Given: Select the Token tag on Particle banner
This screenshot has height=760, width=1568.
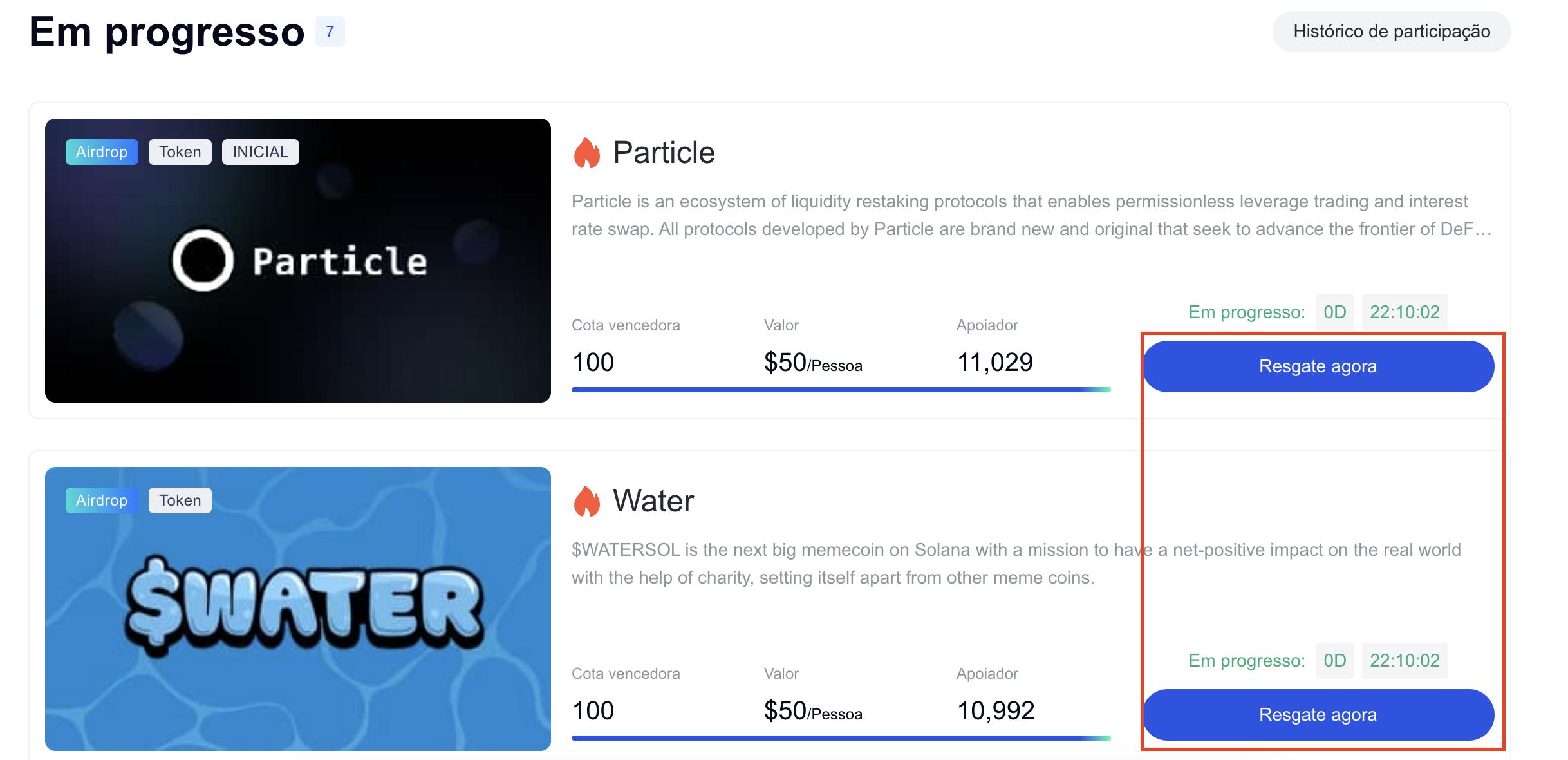Looking at the screenshot, I should (180, 152).
